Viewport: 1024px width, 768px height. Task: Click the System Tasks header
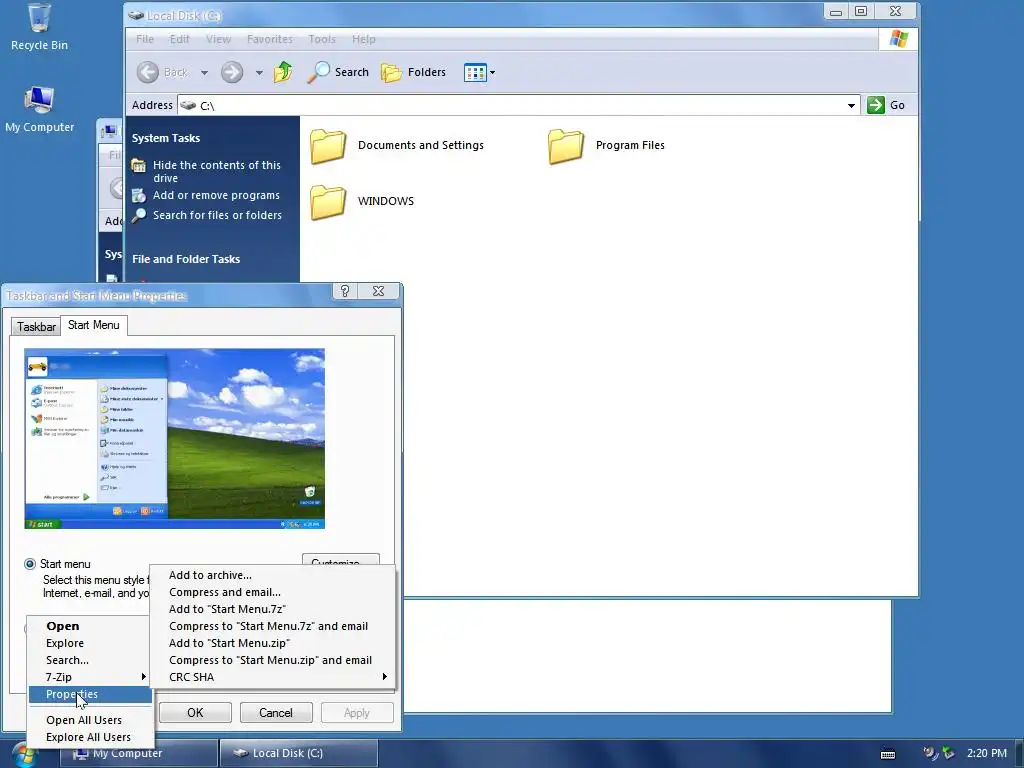[x=166, y=138]
